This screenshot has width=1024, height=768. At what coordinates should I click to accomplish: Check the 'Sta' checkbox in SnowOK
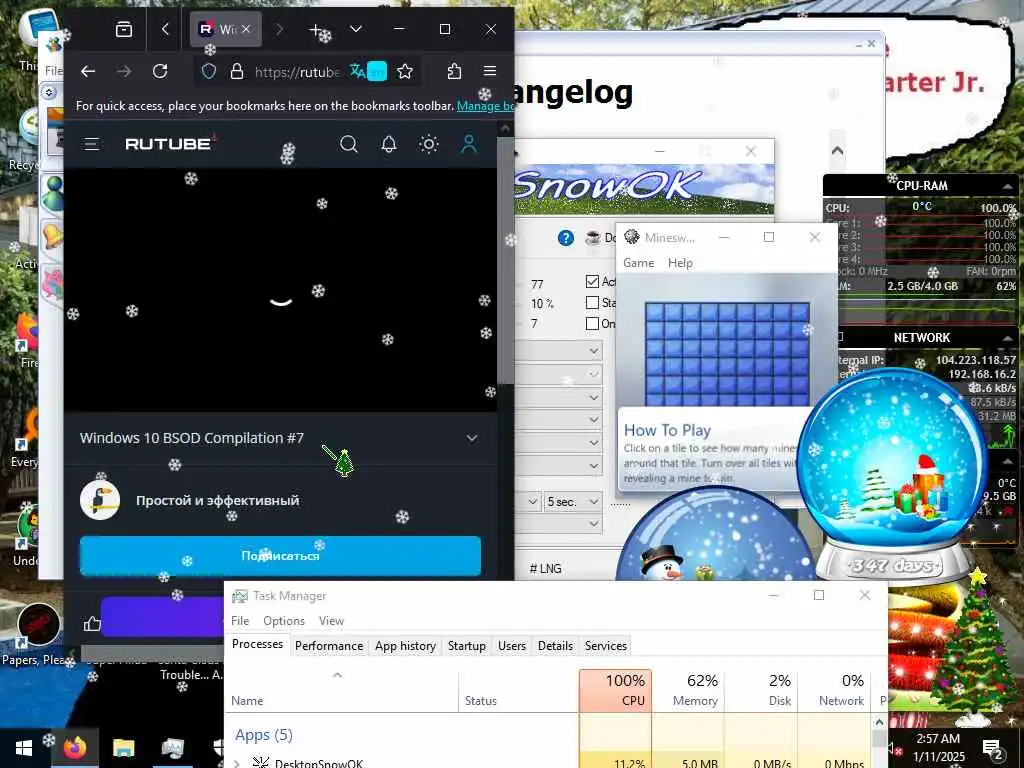(x=592, y=302)
